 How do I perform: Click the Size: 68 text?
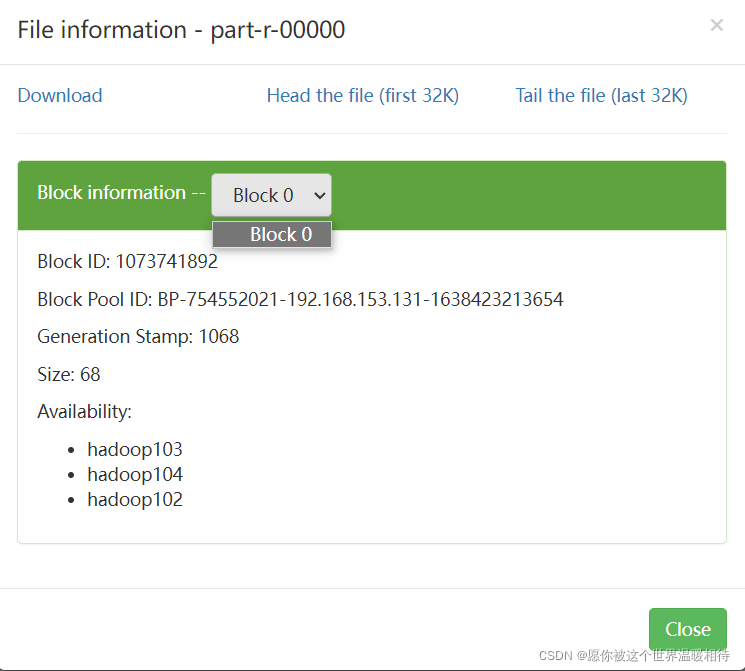[69, 374]
